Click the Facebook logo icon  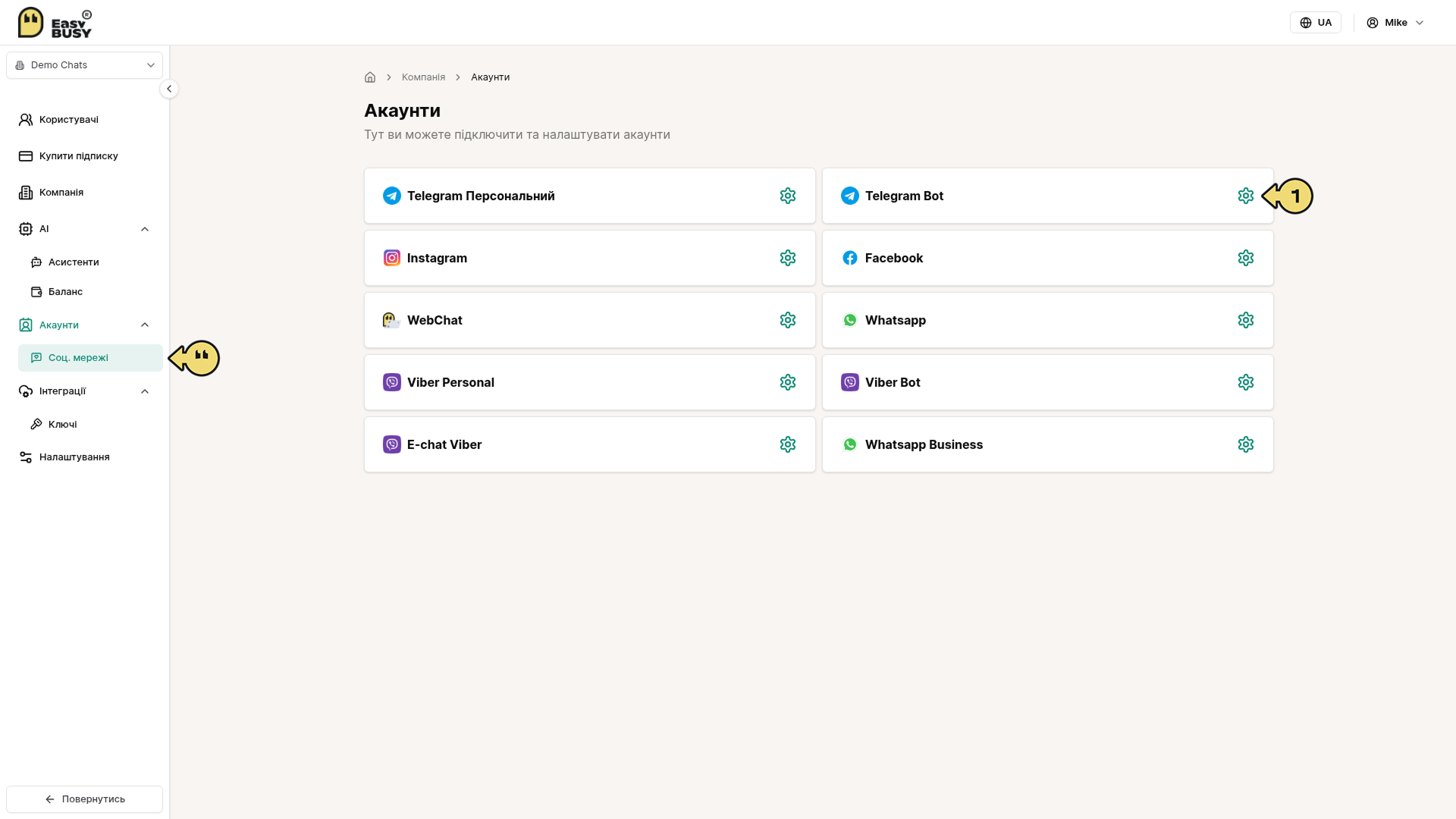[x=850, y=258]
